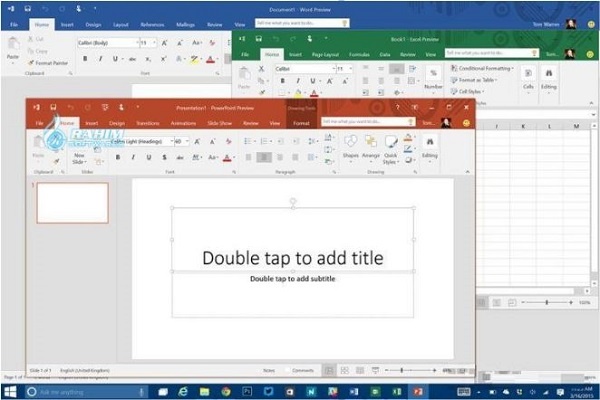This screenshot has width=600, height=400.
Task: Click Shapes gallery in PowerPoint
Action: click(351, 147)
